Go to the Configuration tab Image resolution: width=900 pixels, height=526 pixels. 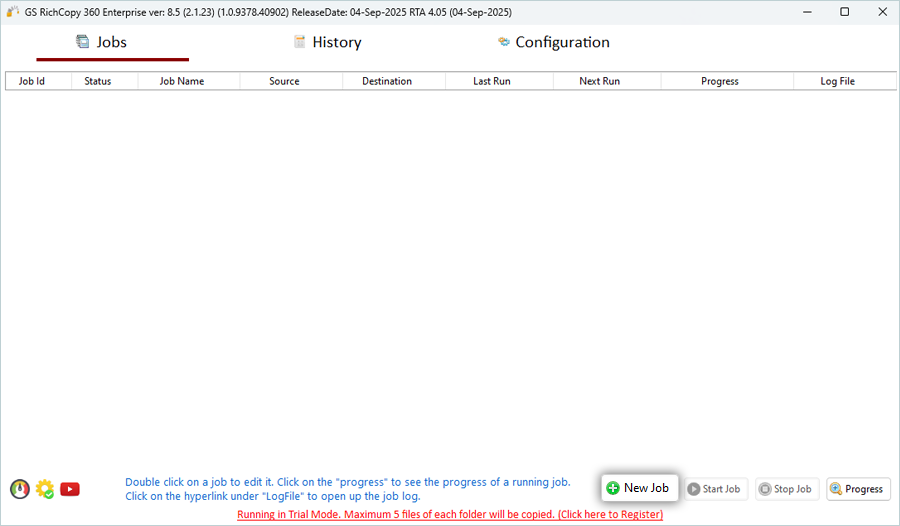(553, 42)
